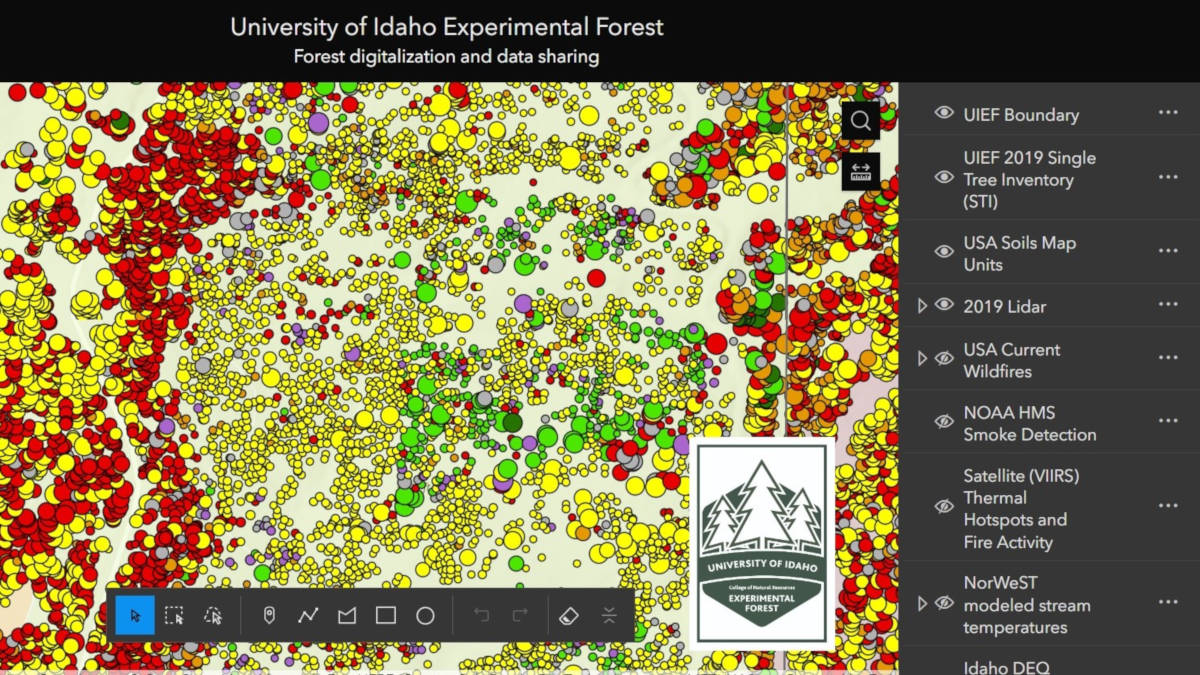Click the eraser clear tool
Viewport: 1200px width, 675px height.
pyautogui.click(x=569, y=615)
